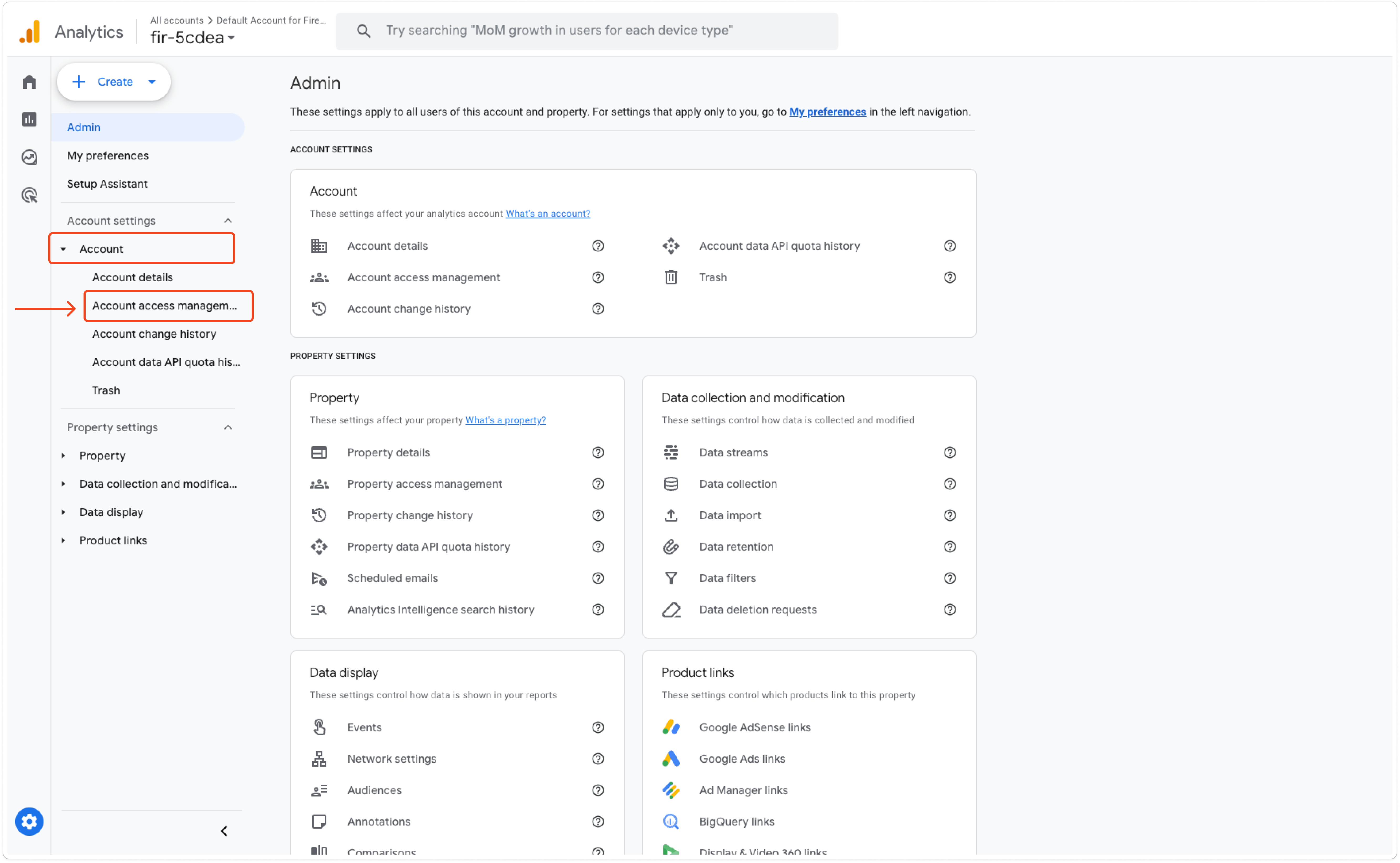The width and height of the screenshot is (1400, 863).
Task: Expand the Data display tree item
Action: click(63, 512)
